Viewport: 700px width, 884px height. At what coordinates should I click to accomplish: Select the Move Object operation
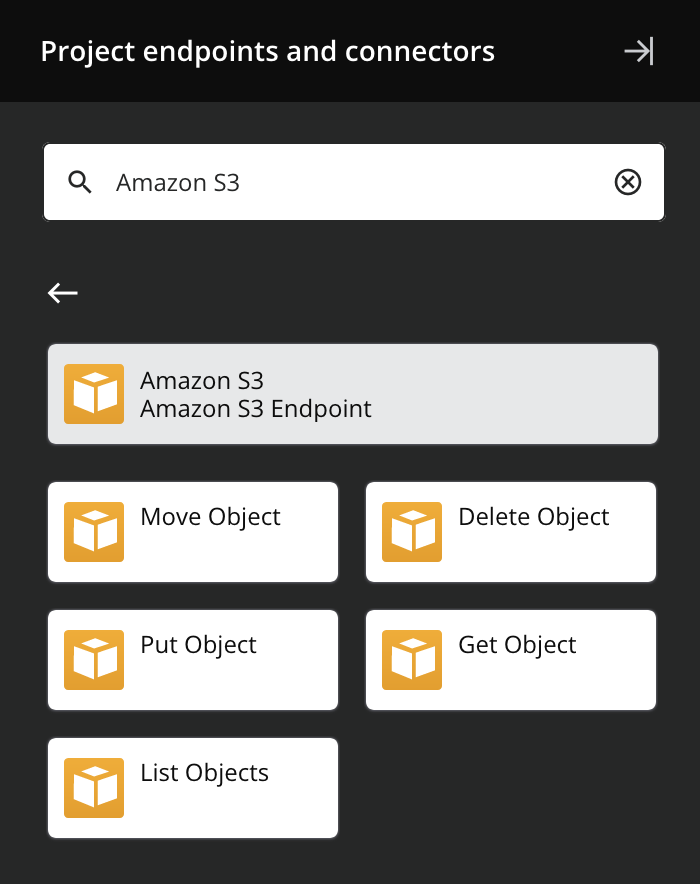click(x=192, y=531)
